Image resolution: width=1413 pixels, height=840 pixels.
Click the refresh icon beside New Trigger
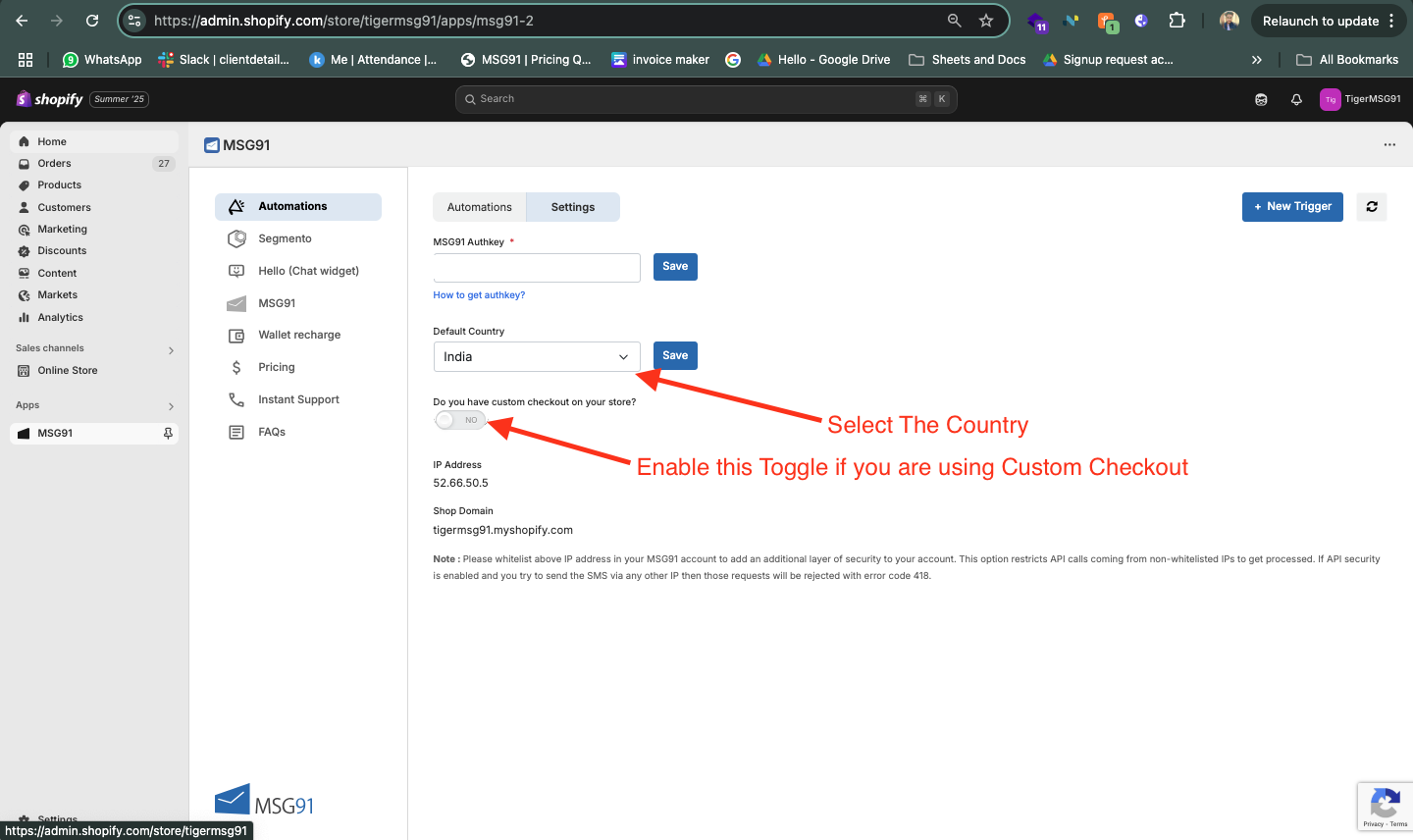[x=1372, y=207]
